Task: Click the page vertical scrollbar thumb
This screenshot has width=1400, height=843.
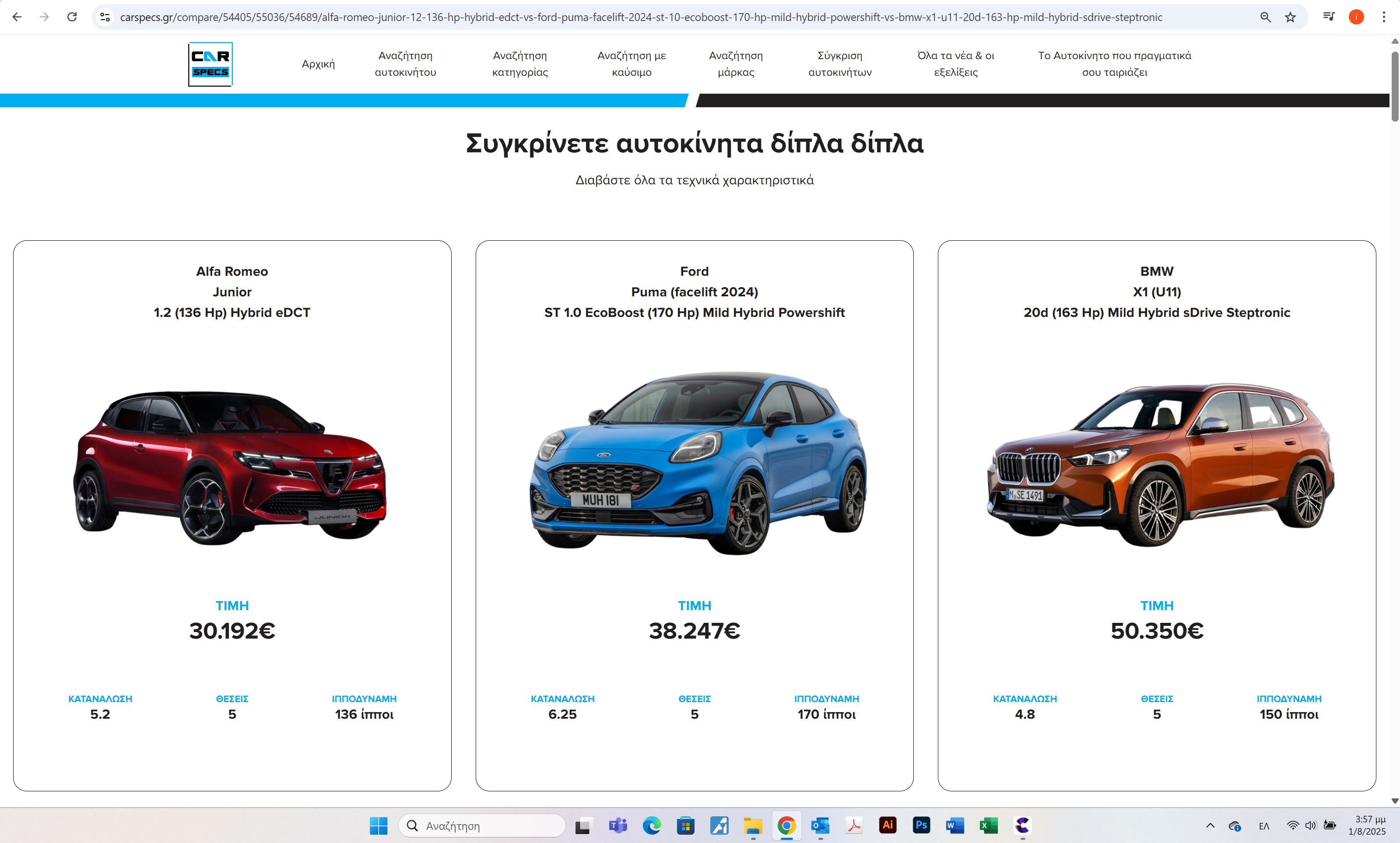Action: point(1394,85)
